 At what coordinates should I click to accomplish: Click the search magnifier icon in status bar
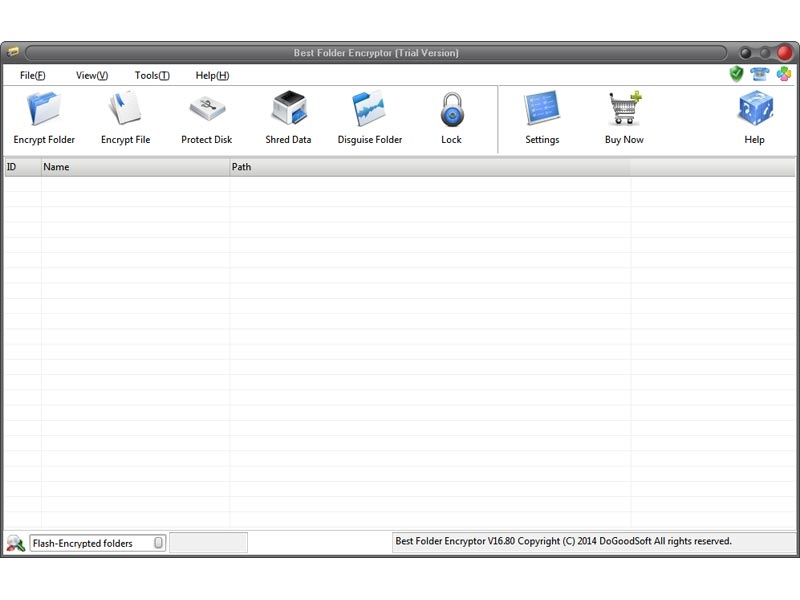tap(15, 543)
